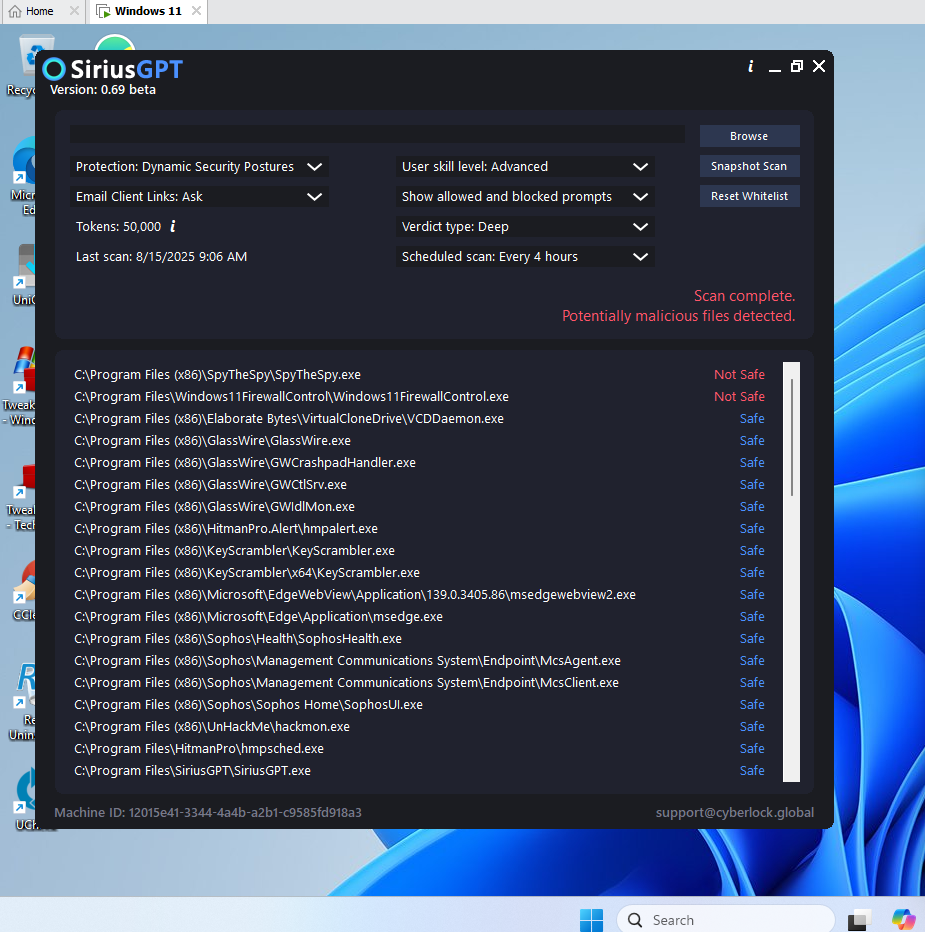Screen dimensions: 925x932
Task: Select the msedge.exe row
Action: [x=419, y=616]
